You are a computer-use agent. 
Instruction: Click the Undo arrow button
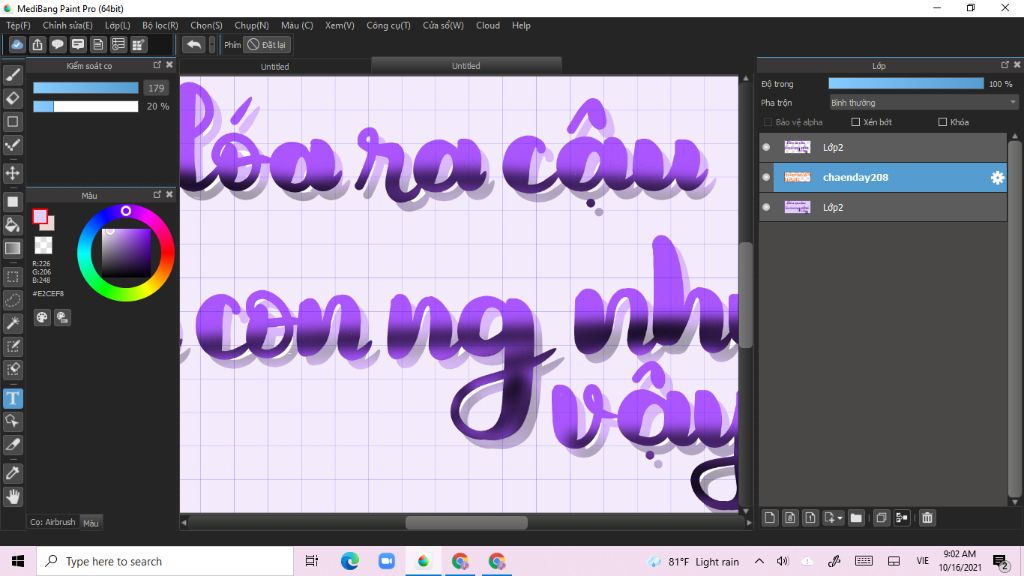pyautogui.click(x=193, y=44)
